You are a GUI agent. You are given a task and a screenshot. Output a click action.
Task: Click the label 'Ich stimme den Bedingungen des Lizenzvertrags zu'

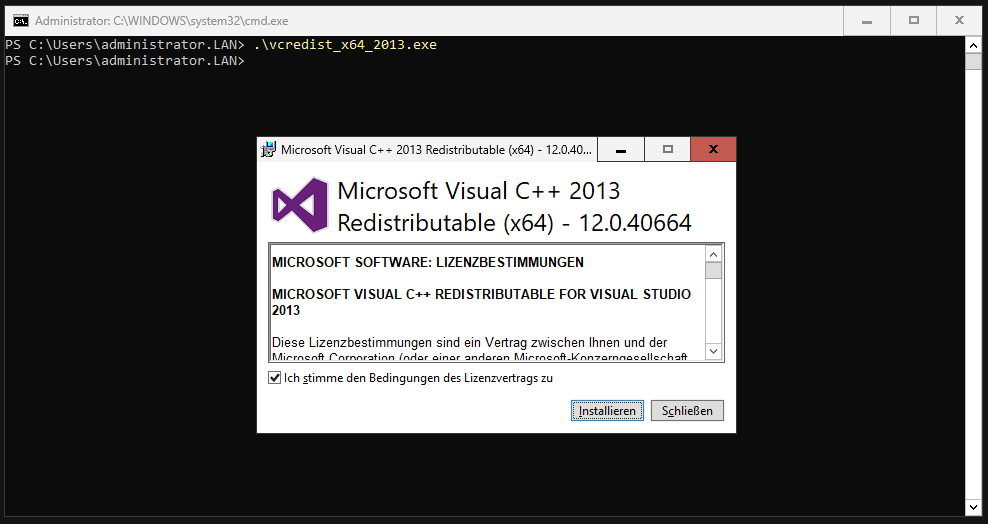[x=418, y=378]
